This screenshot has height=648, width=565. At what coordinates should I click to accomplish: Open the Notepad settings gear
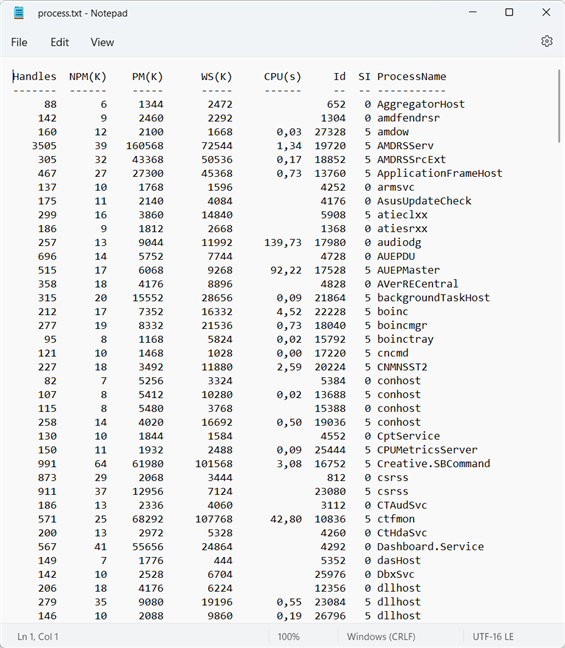546,41
